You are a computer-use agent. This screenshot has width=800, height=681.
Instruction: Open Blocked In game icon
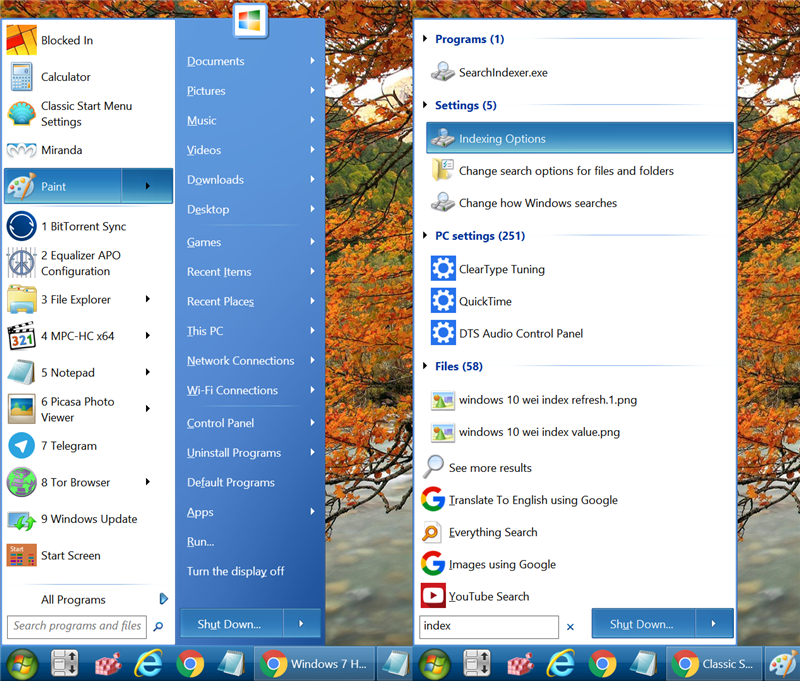[21, 40]
